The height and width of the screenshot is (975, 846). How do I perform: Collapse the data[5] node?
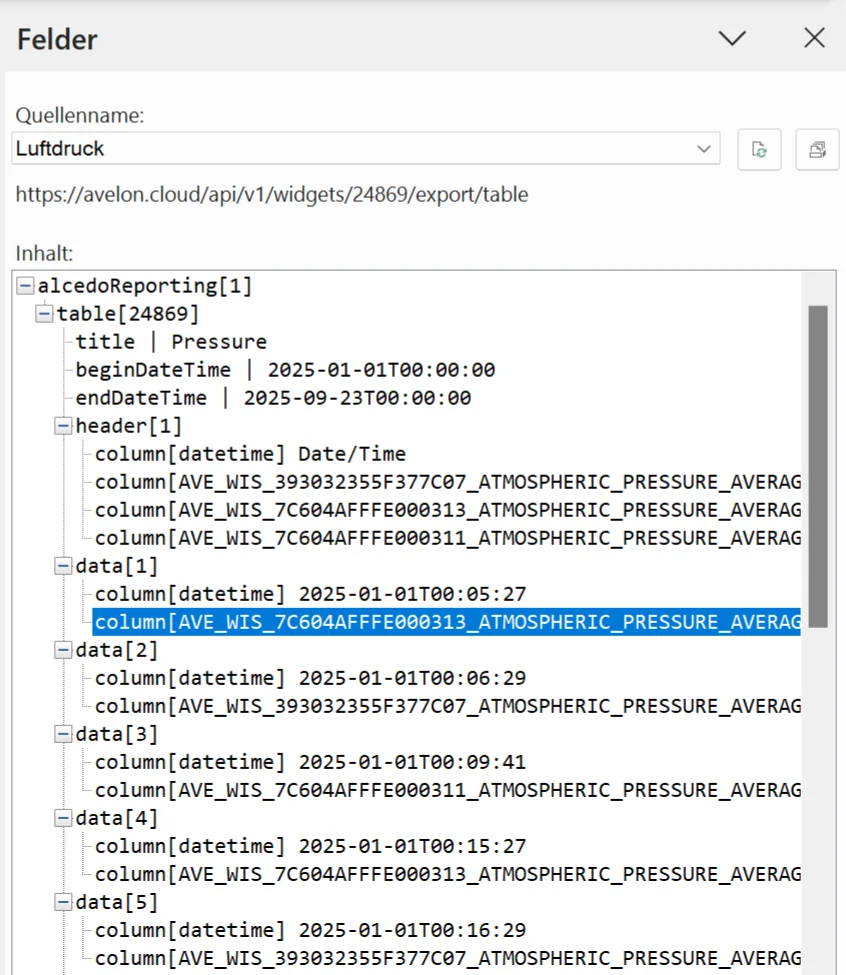point(62,901)
